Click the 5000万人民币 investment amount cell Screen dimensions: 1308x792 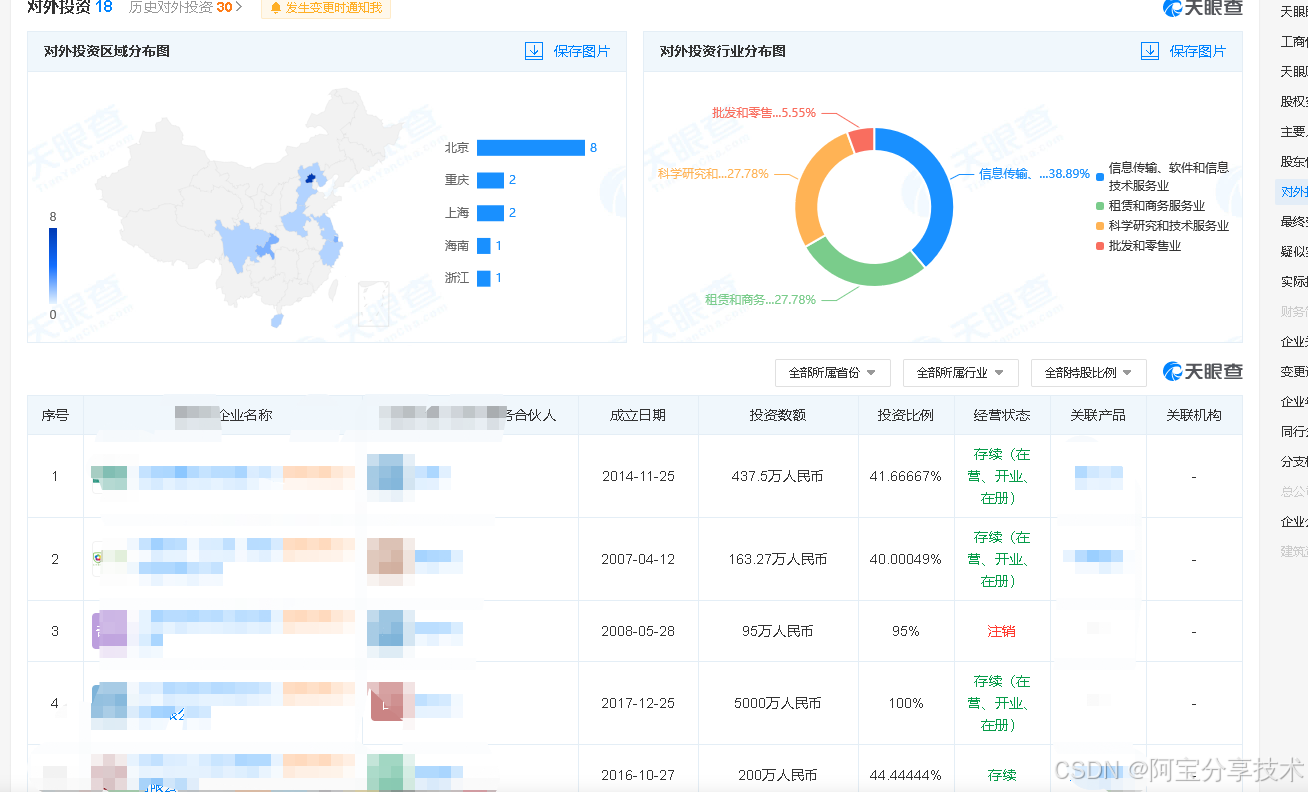(x=778, y=704)
